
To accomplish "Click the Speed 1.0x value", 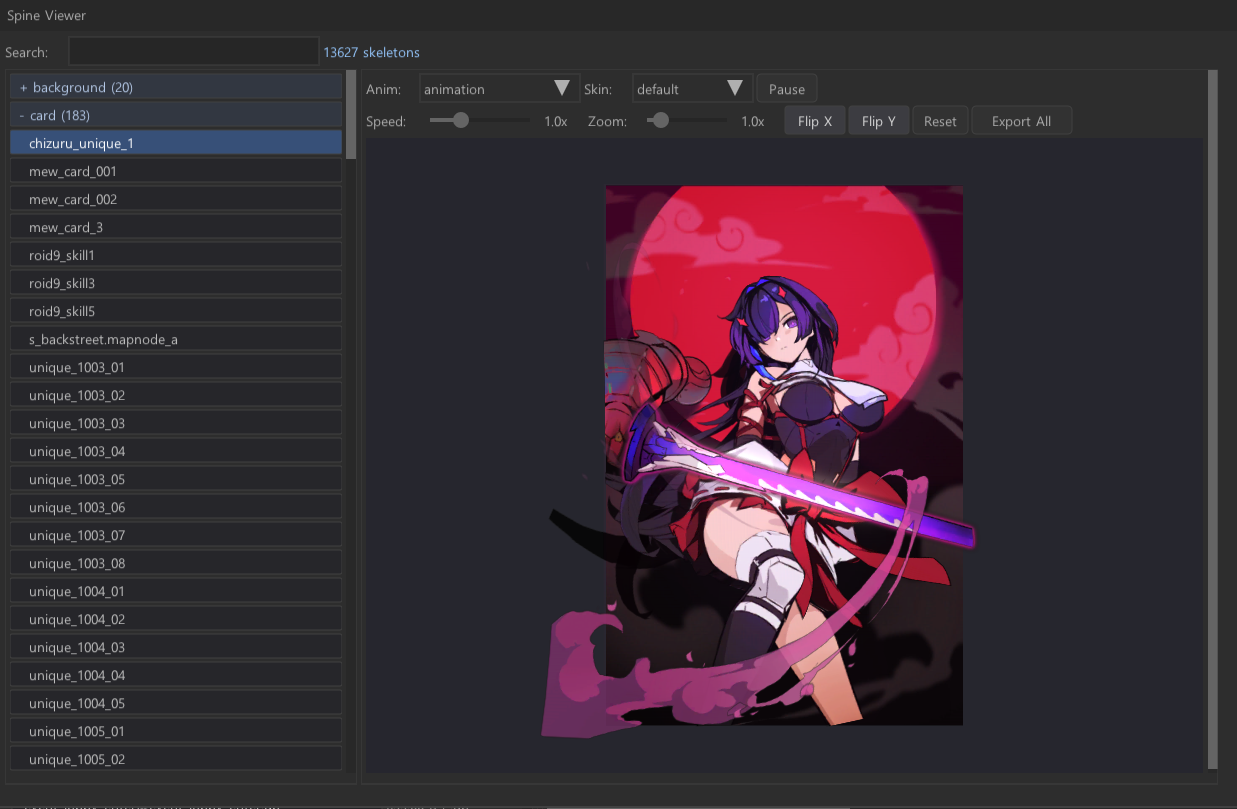I will [x=556, y=121].
